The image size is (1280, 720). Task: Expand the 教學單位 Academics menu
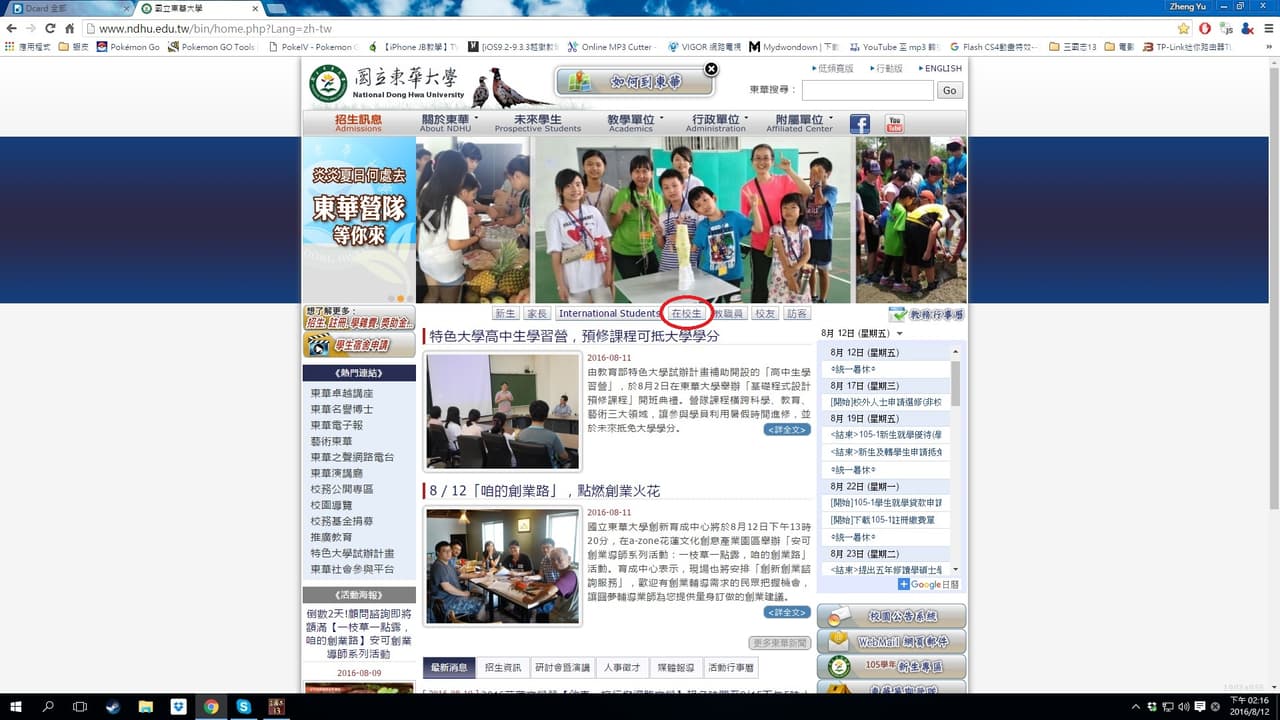tap(634, 123)
